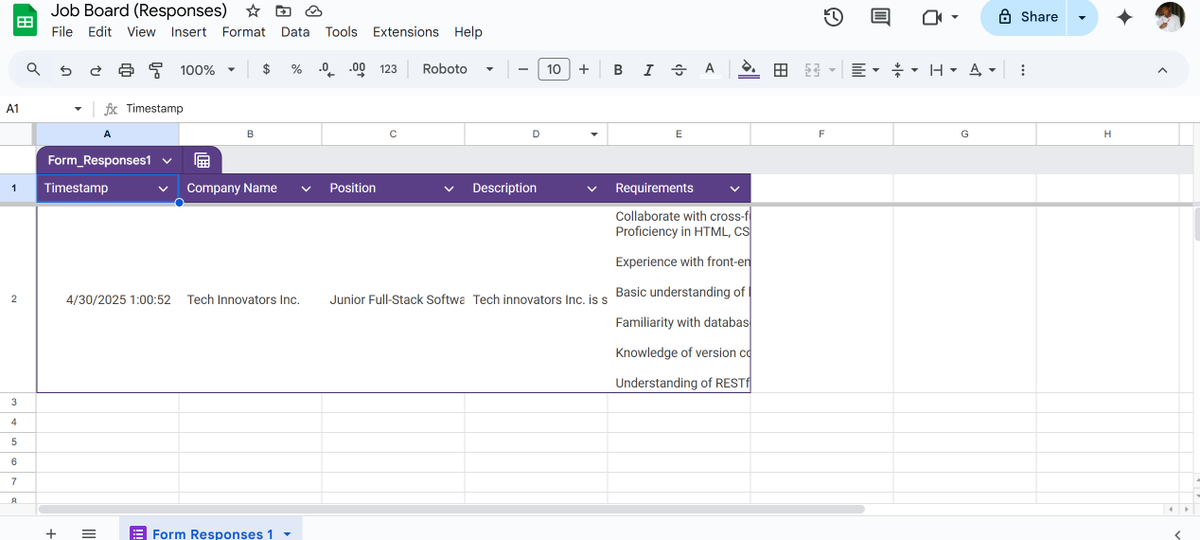1200x540 pixels.
Task: Open the Timestamp column filter dropdown
Action: (x=163, y=188)
